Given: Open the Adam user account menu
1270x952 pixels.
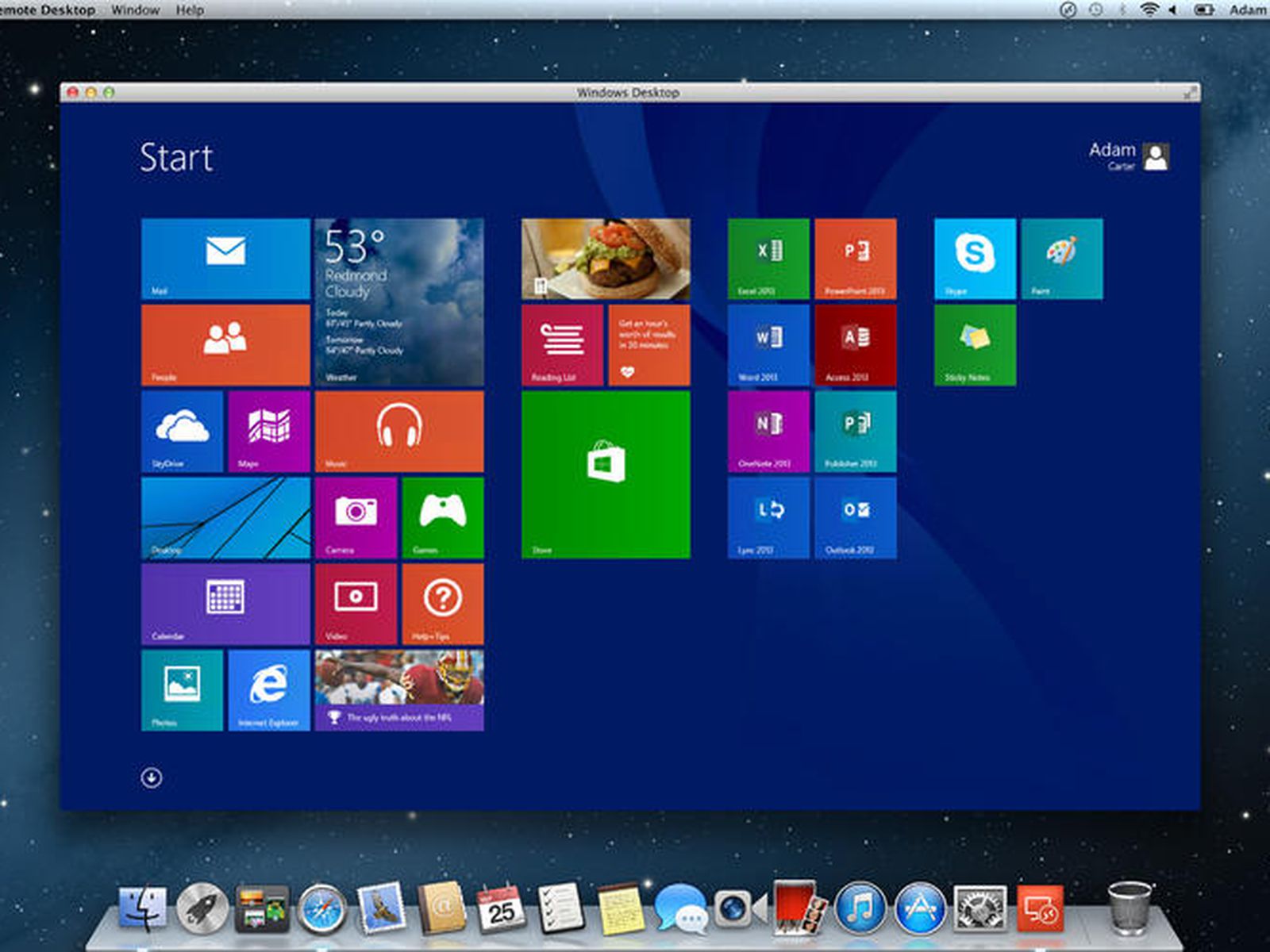Looking at the screenshot, I should [x=1129, y=155].
